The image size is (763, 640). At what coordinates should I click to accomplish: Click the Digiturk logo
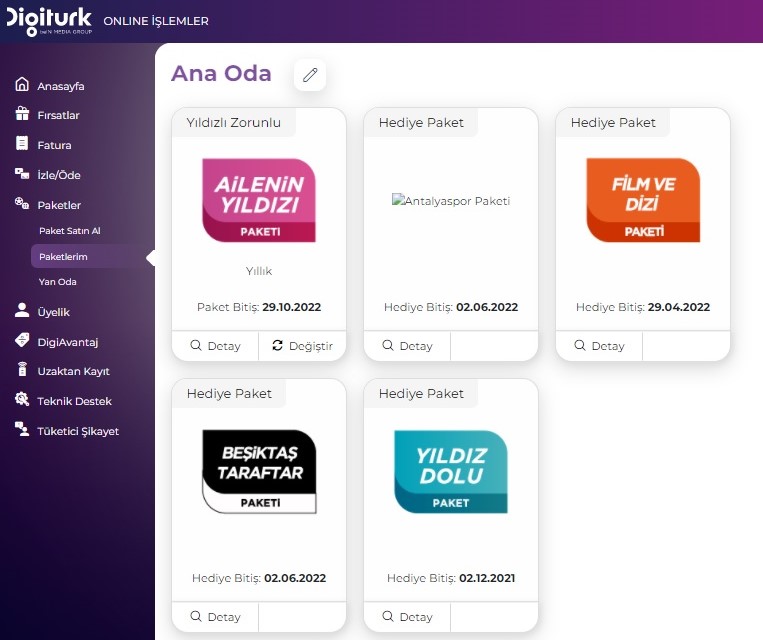click(49, 21)
